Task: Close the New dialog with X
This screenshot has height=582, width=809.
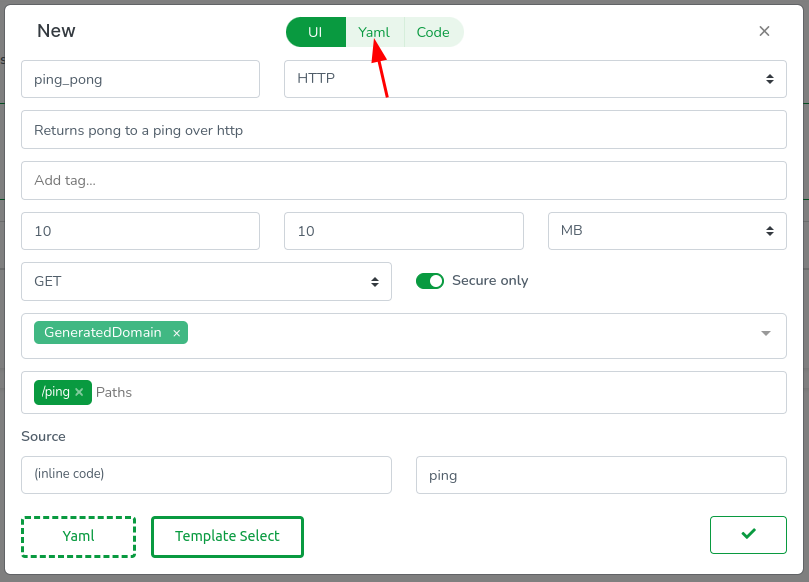Action: pos(764,31)
